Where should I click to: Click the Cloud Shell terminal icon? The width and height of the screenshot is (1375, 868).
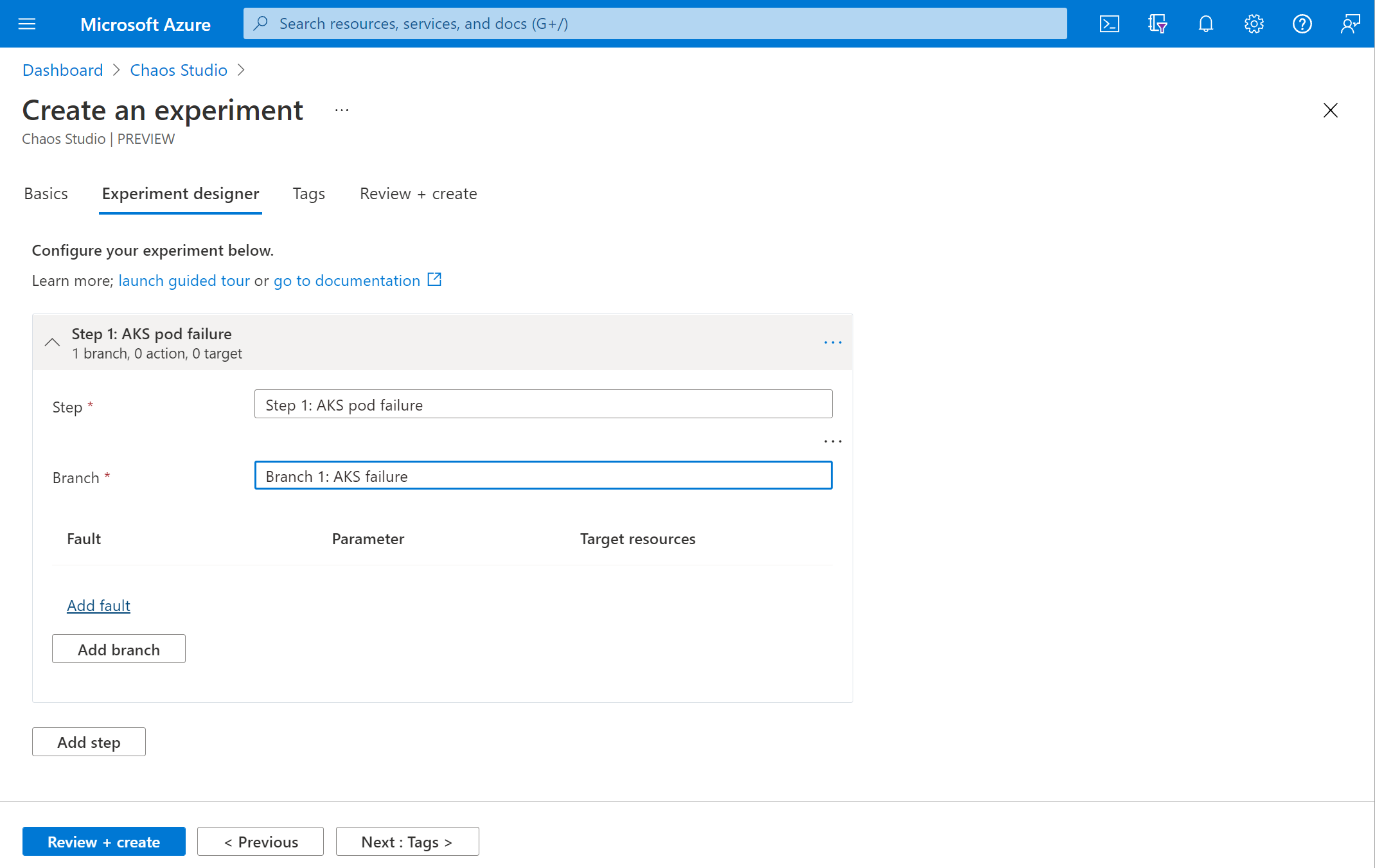[1109, 23]
